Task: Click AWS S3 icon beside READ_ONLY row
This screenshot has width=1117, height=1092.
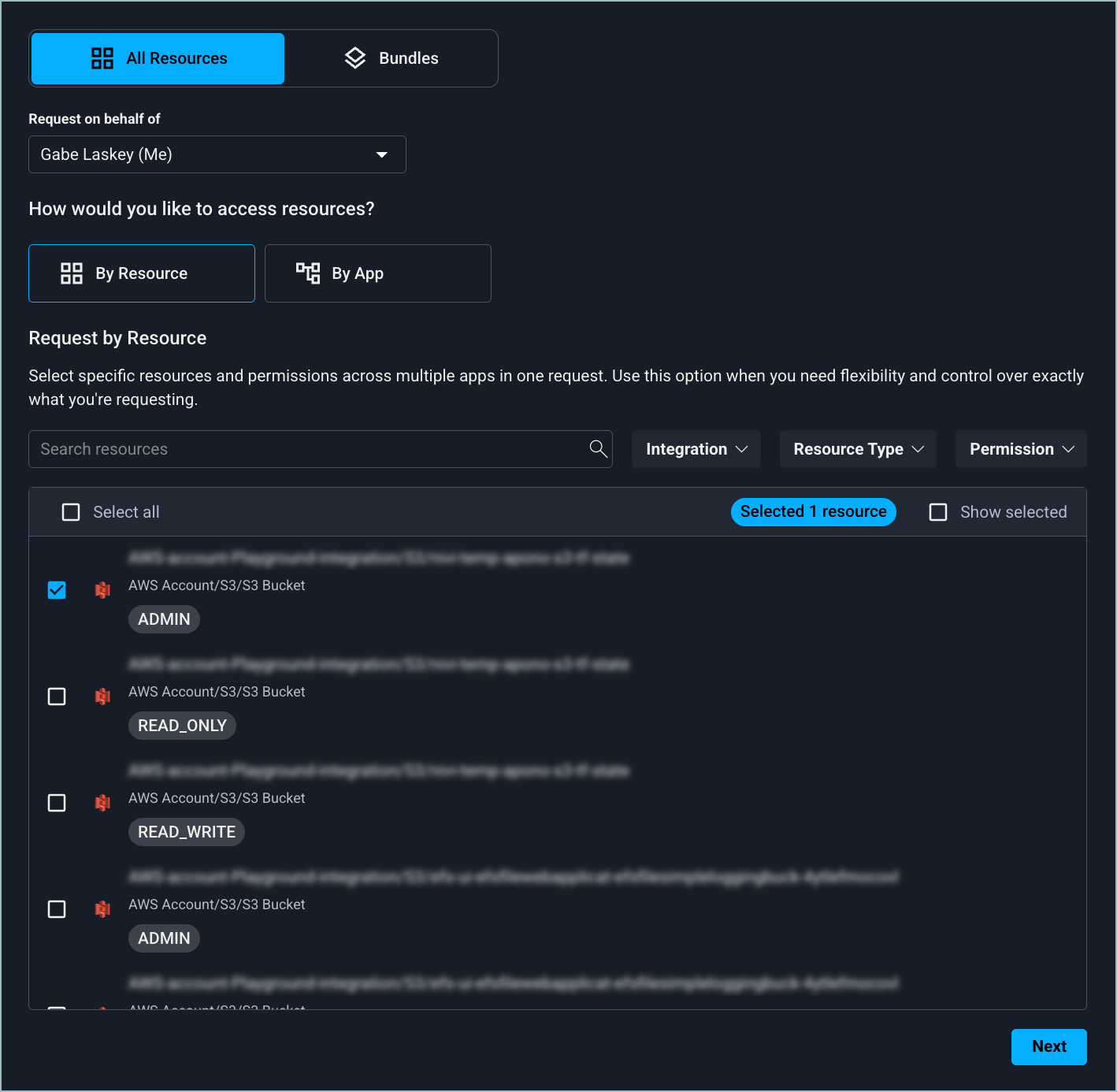Action: (102, 696)
